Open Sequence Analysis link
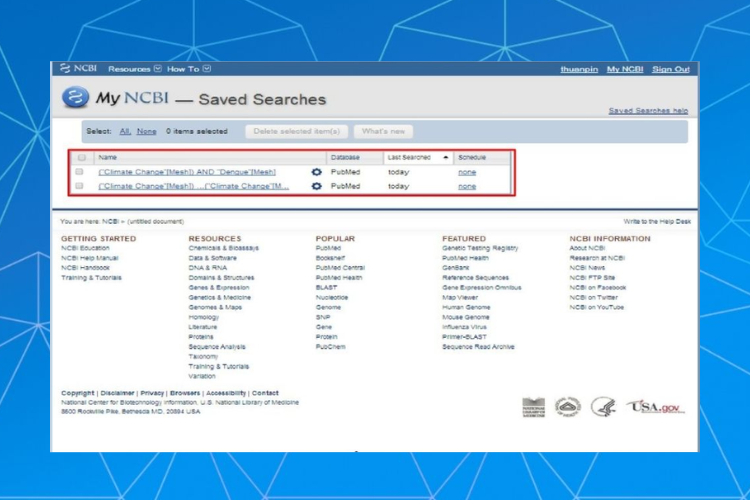750x500 pixels. (217, 347)
